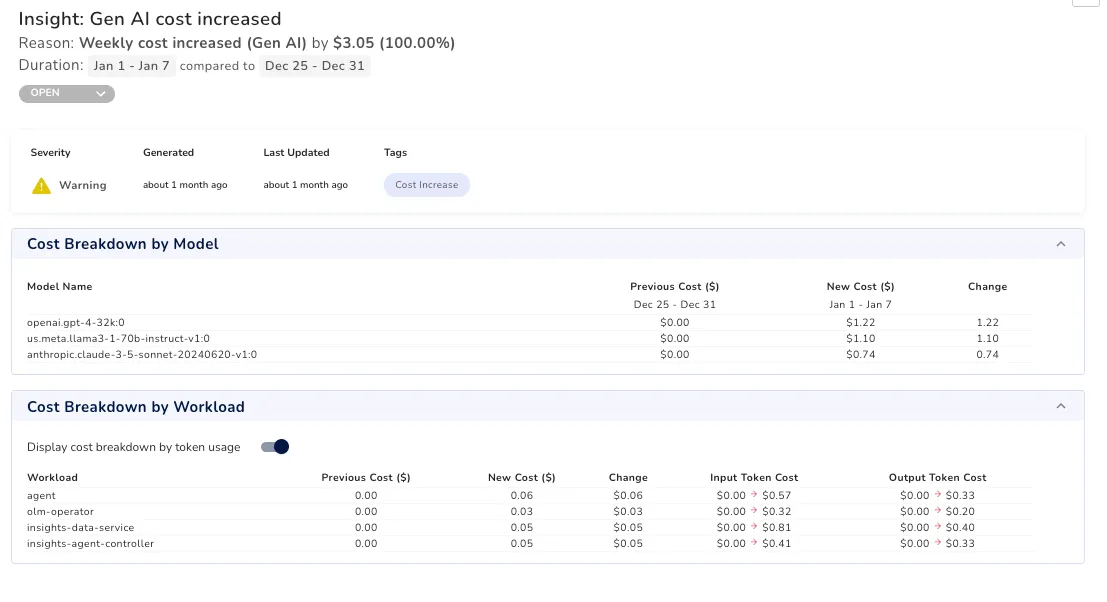Click the openai.gpt-4-32k:0 model row
Image resolution: width=1107 pixels, height=602 pixels.
[529, 323]
